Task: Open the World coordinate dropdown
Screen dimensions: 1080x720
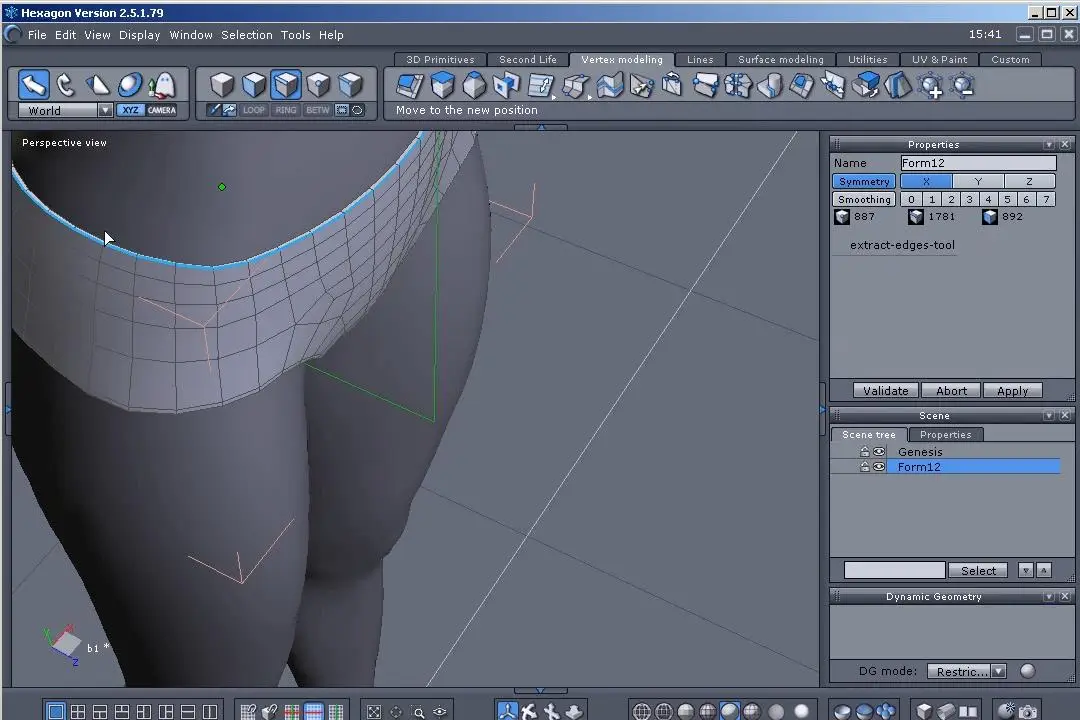Action: click(105, 110)
